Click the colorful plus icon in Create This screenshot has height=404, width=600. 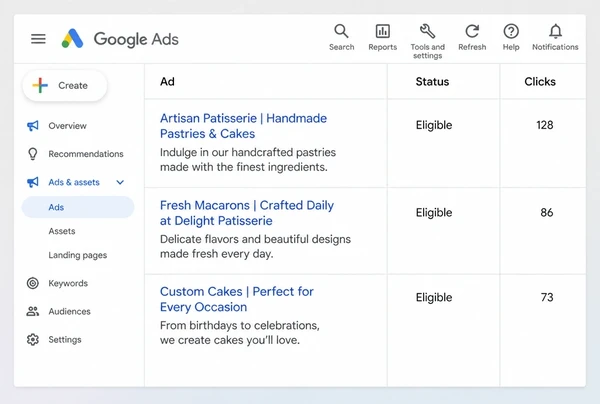[40, 85]
